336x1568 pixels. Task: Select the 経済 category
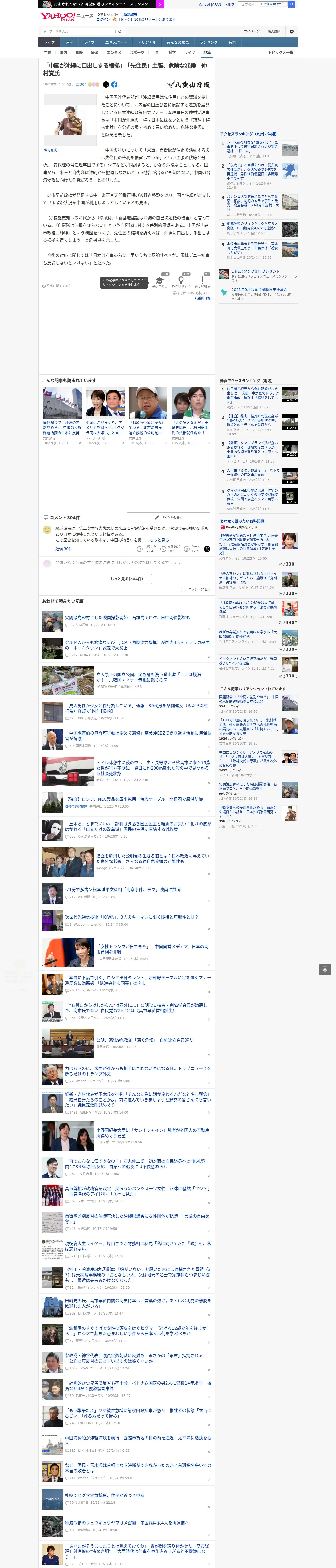94,52
